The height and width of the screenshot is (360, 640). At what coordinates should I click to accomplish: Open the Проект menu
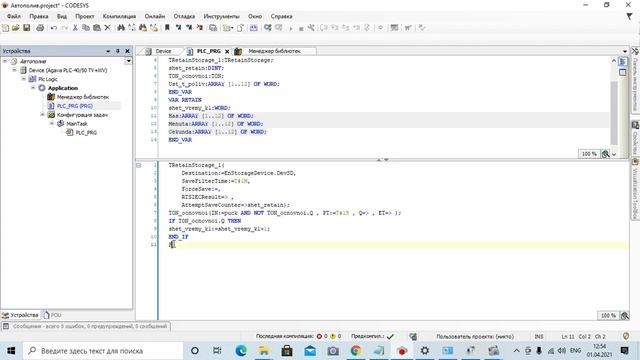tap(84, 16)
